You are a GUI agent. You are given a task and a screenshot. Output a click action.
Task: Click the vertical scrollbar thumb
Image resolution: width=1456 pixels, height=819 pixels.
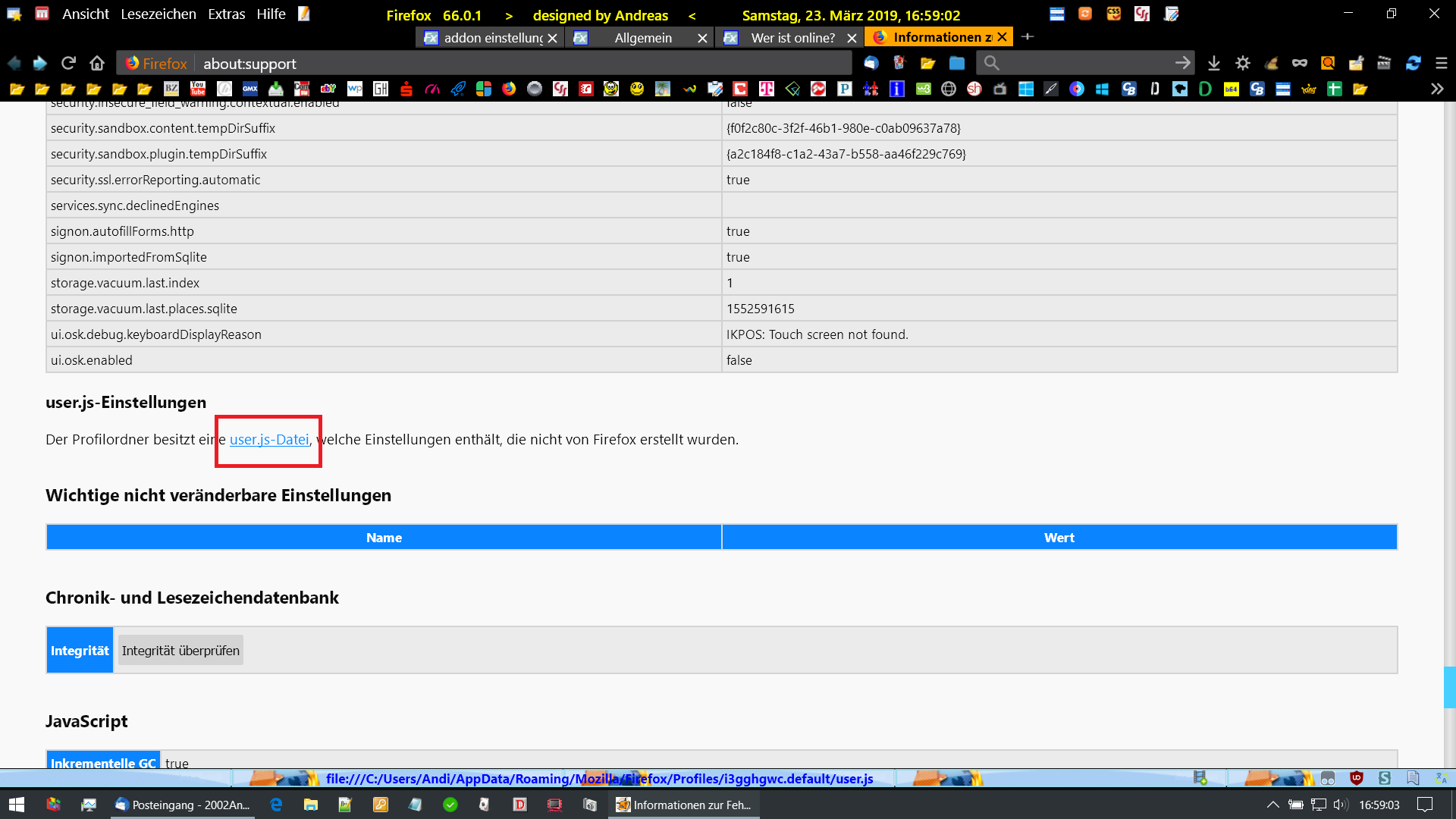pyautogui.click(x=1449, y=687)
